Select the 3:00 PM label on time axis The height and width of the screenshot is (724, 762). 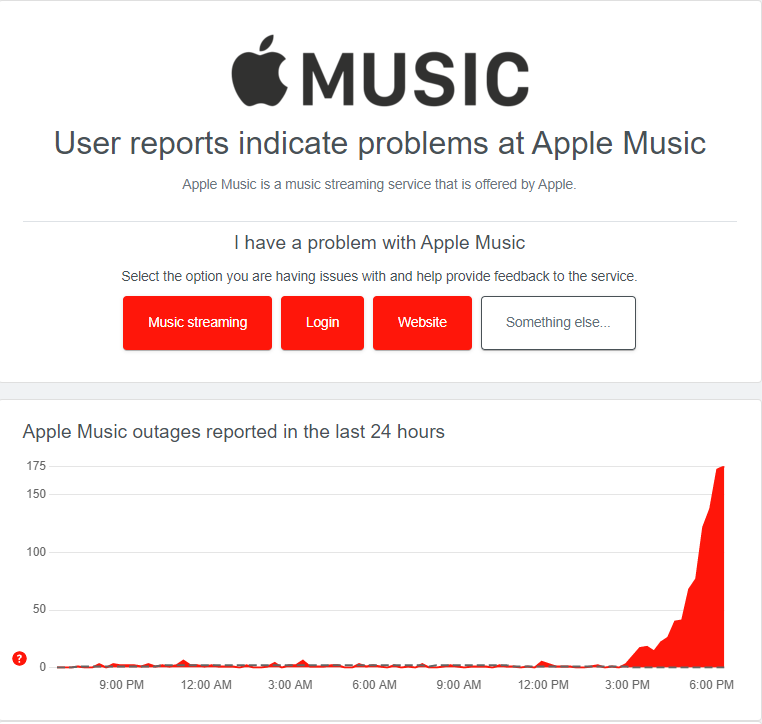tap(627, 685)
